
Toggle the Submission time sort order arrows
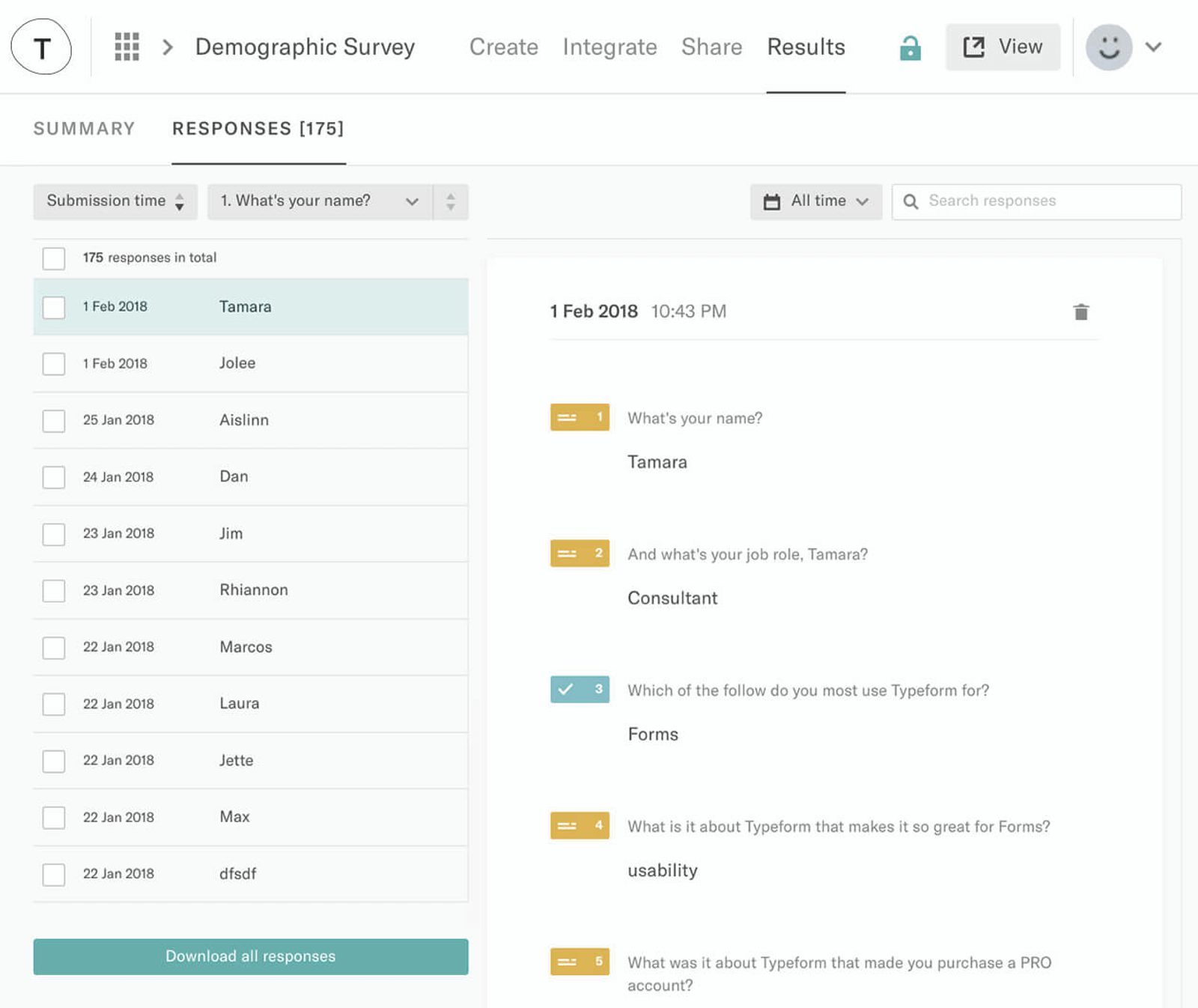point(180,201)
